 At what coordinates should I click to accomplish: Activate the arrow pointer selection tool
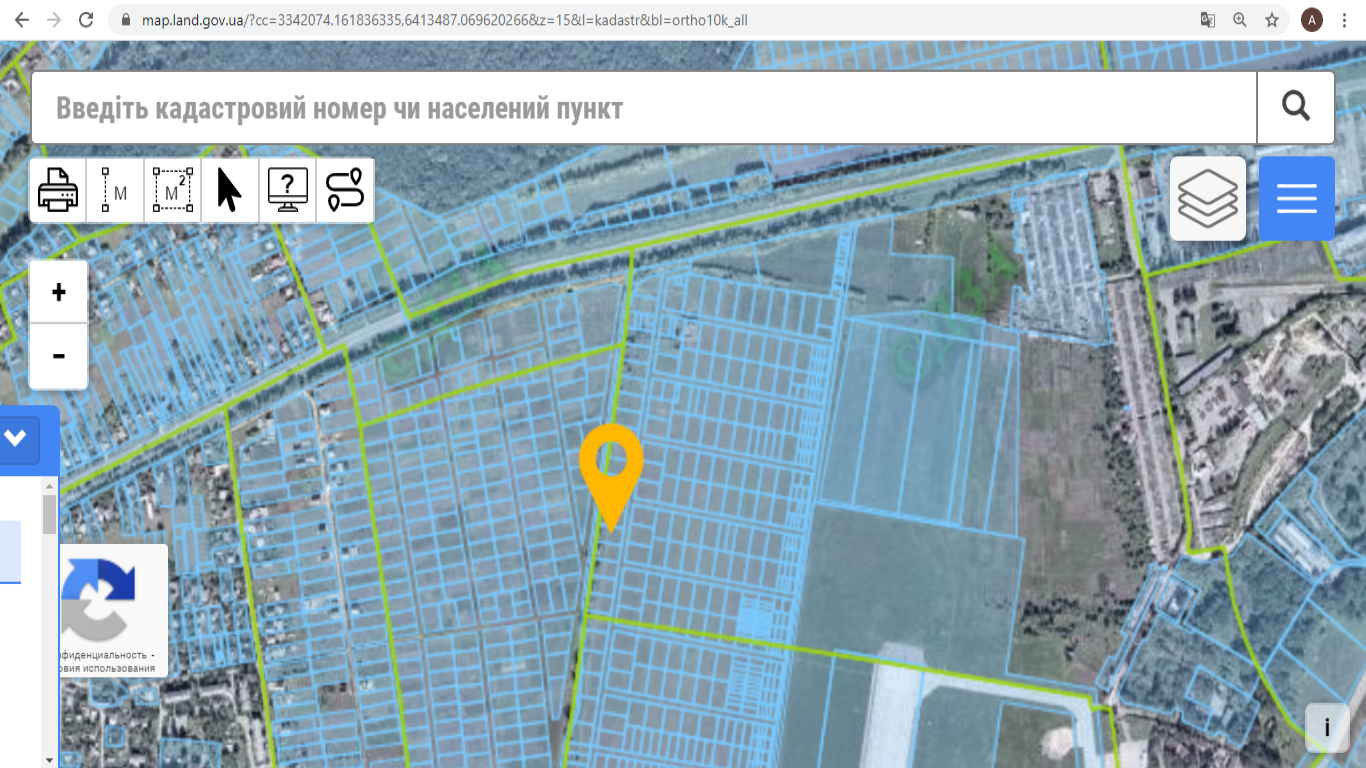(230, 190)
